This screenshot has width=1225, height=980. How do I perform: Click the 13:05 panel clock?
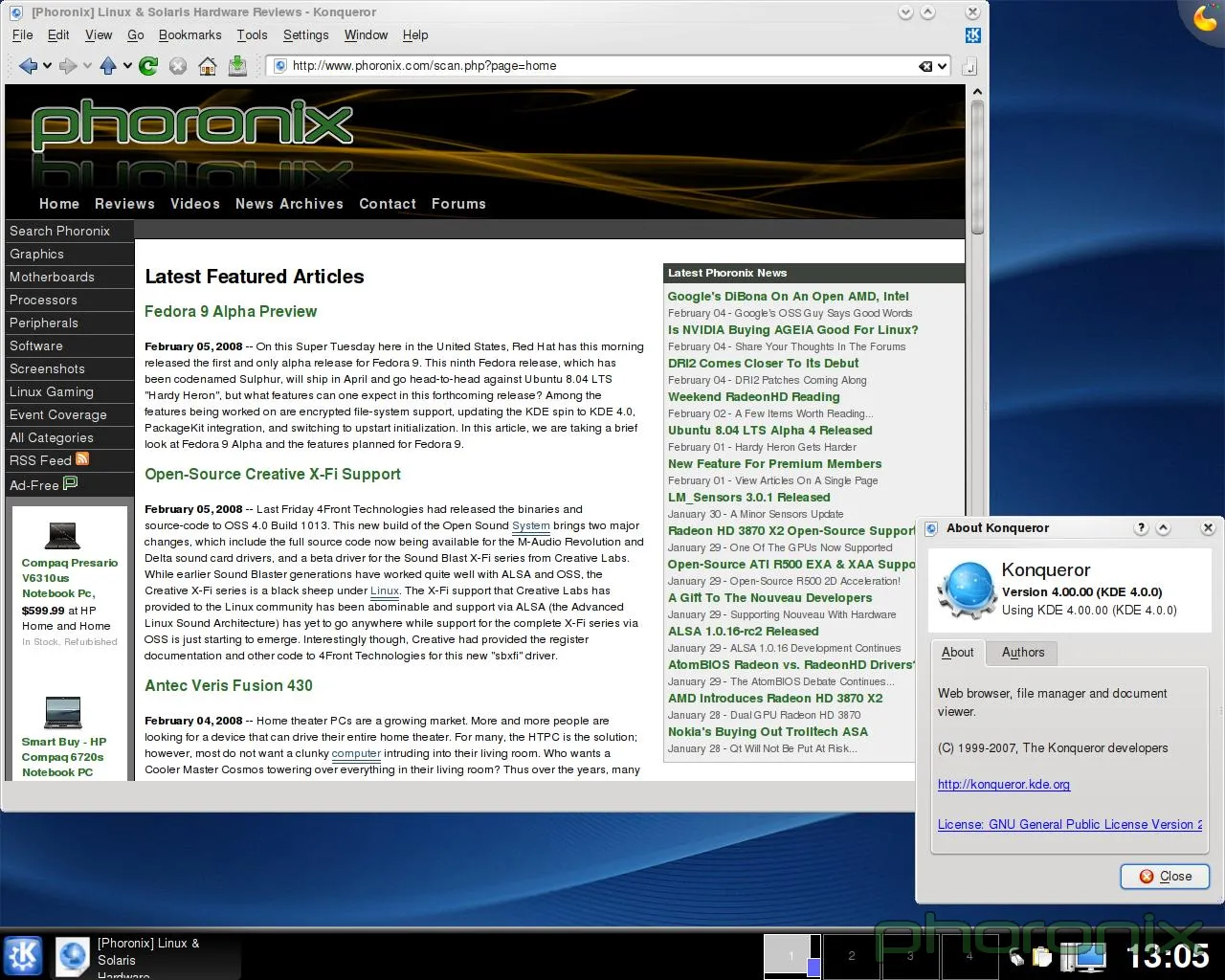point(1168,955)
